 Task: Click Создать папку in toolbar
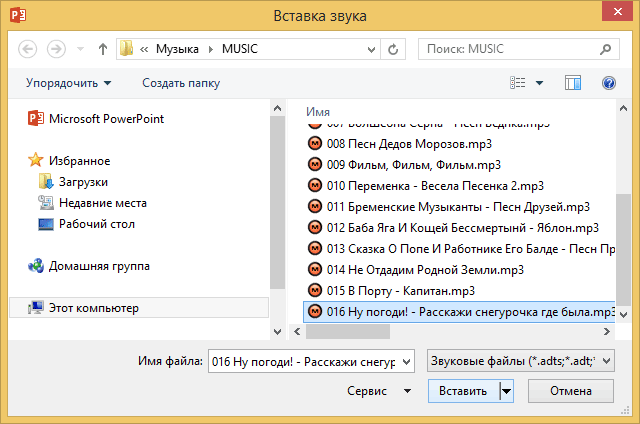pos(181,83)
